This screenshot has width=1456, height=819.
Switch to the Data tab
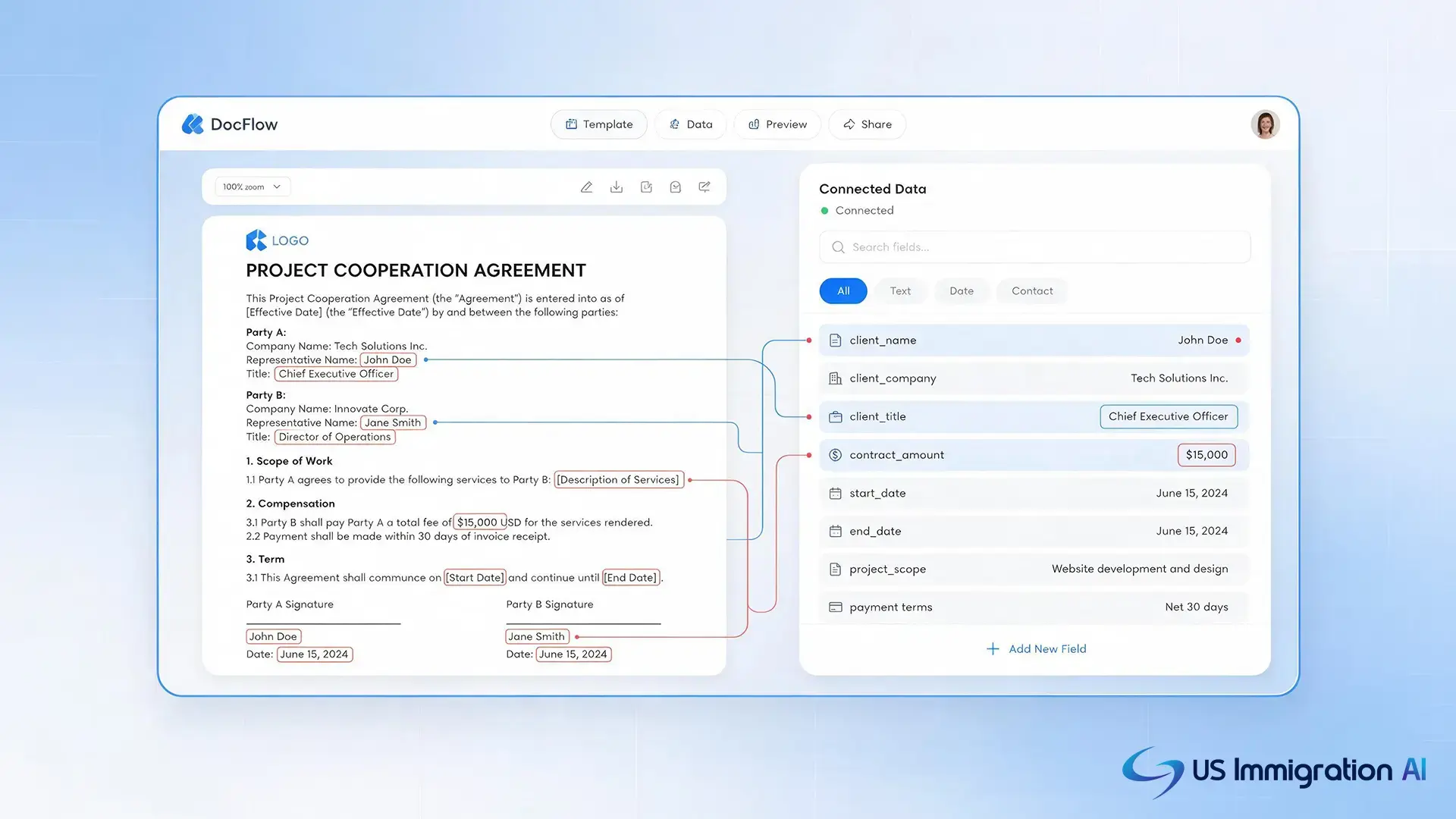point(691,124)
